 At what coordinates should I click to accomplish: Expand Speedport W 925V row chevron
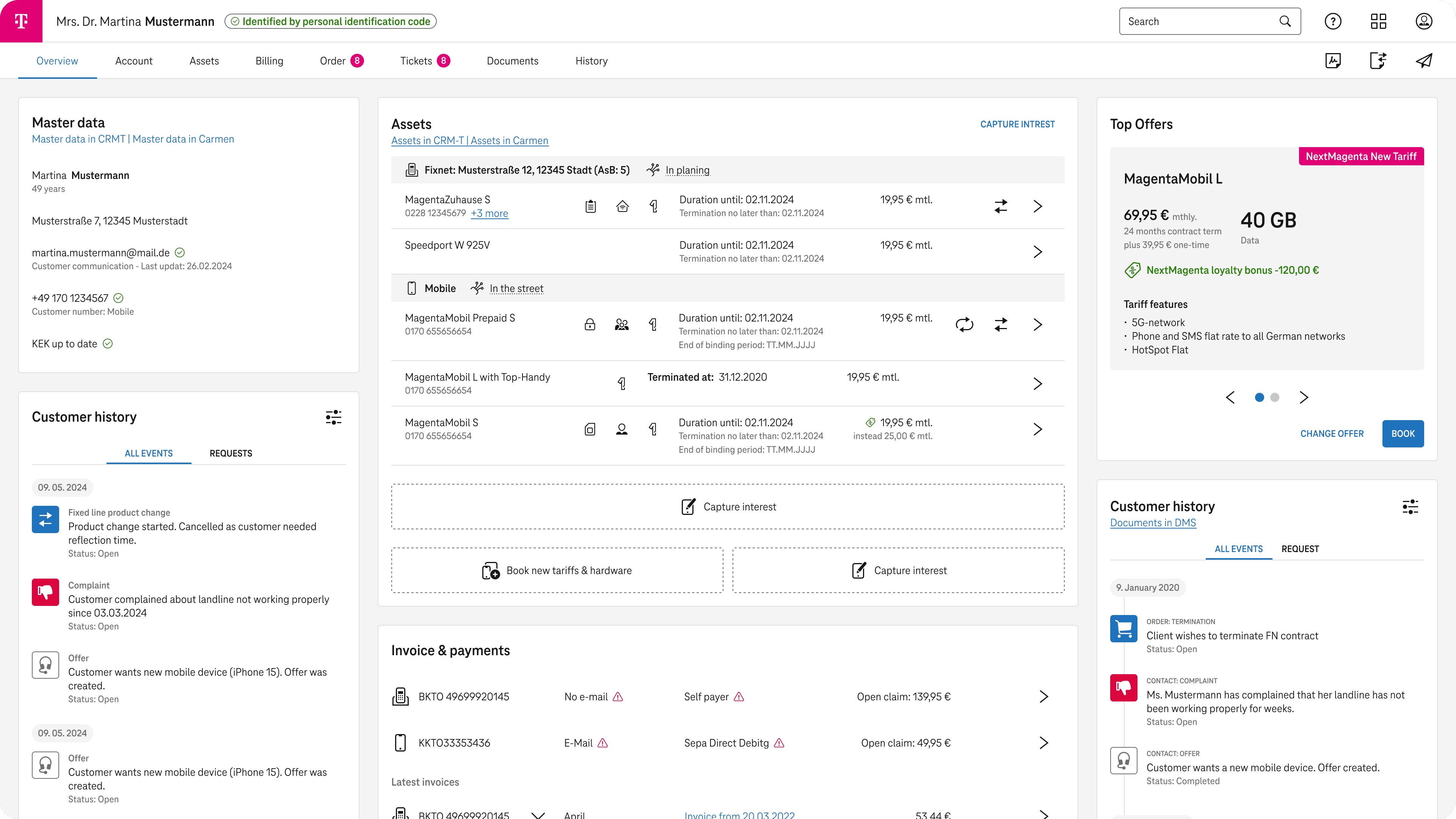click(1037, 251)
